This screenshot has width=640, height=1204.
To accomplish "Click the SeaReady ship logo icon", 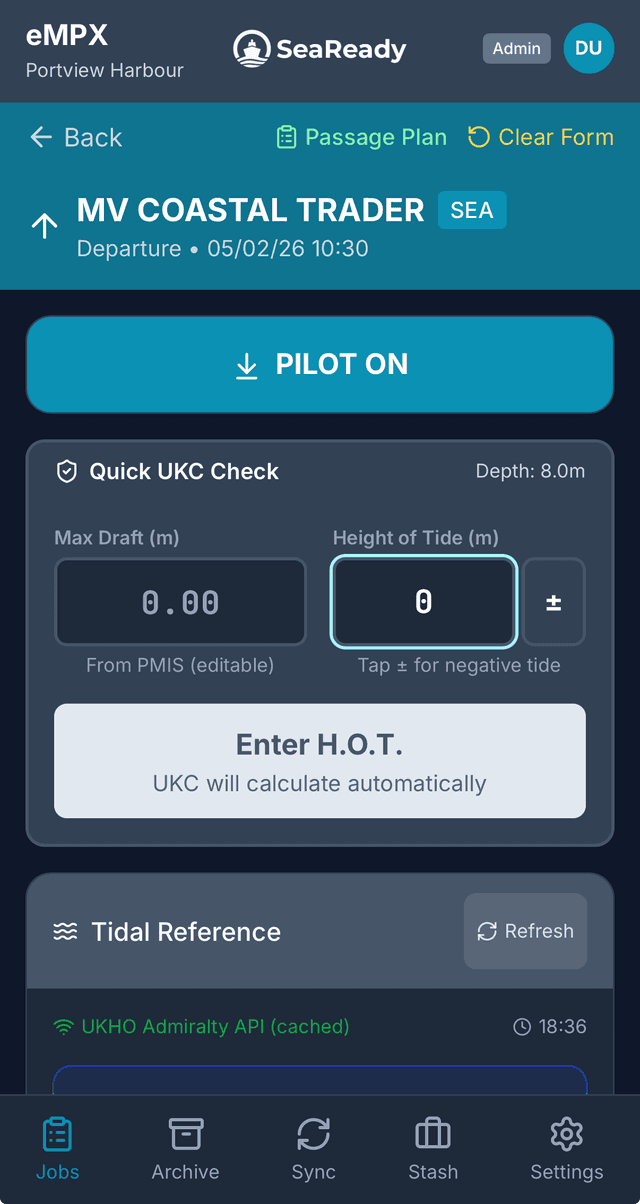I will 252,49.
